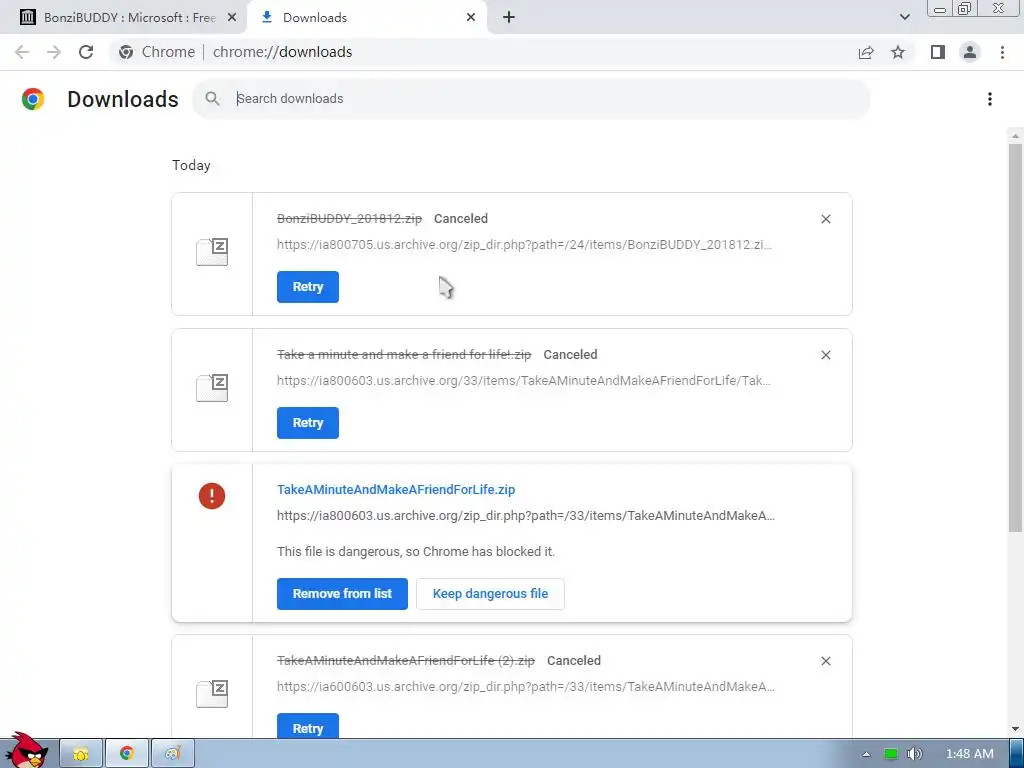Open the Angry Birds start button
The width and height of the screenshot is (1024, 768).
(26, 751)
